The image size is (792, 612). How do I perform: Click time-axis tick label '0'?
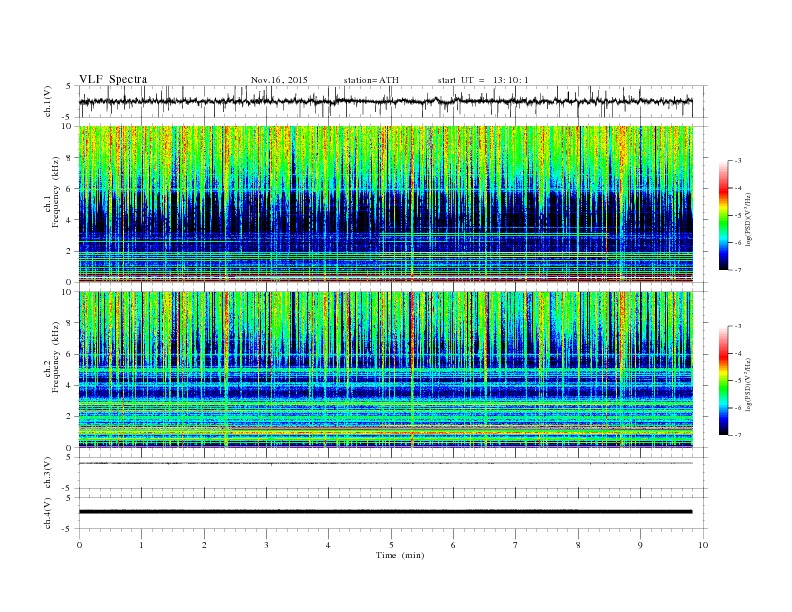click(79, 545)
